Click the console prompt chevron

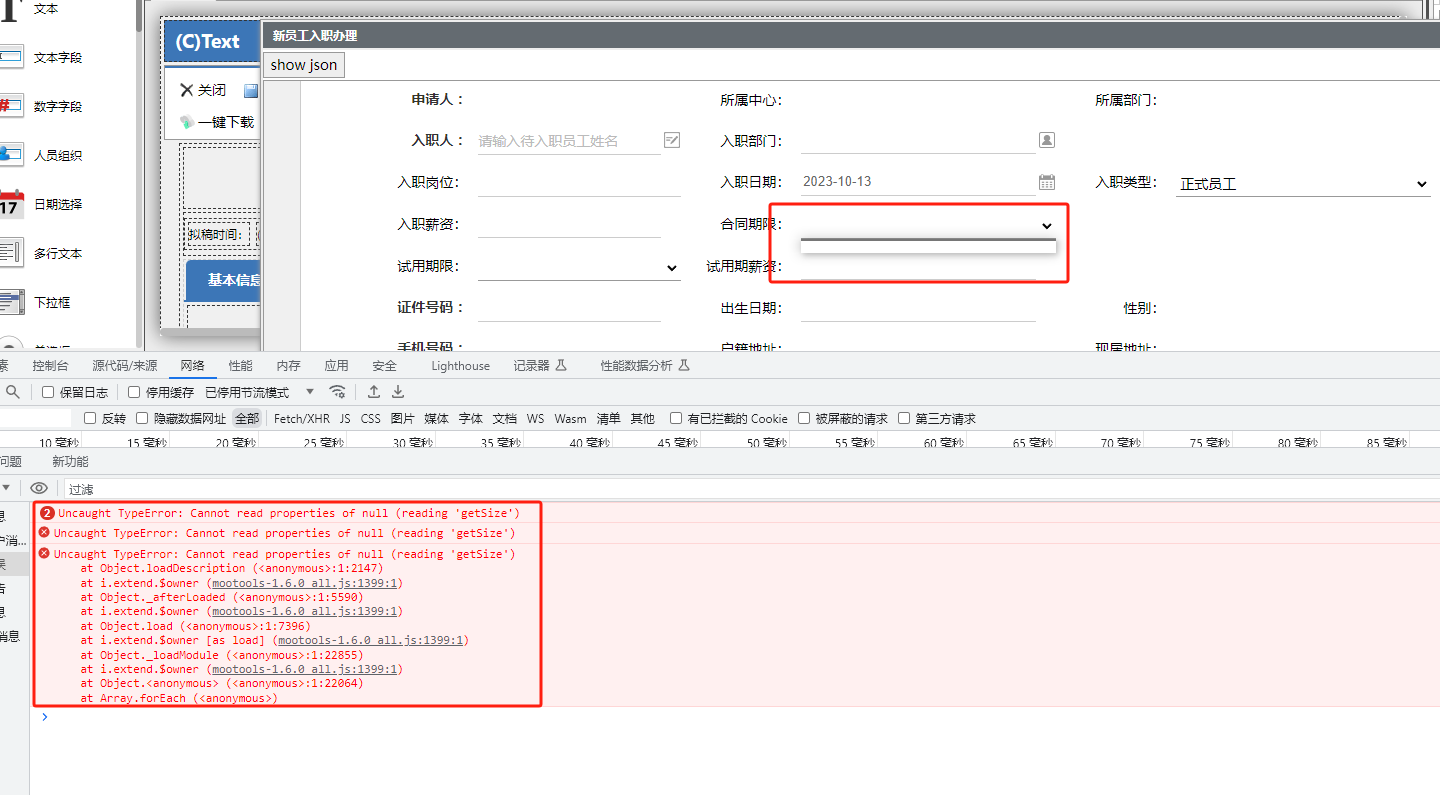[x=44, y=717]
